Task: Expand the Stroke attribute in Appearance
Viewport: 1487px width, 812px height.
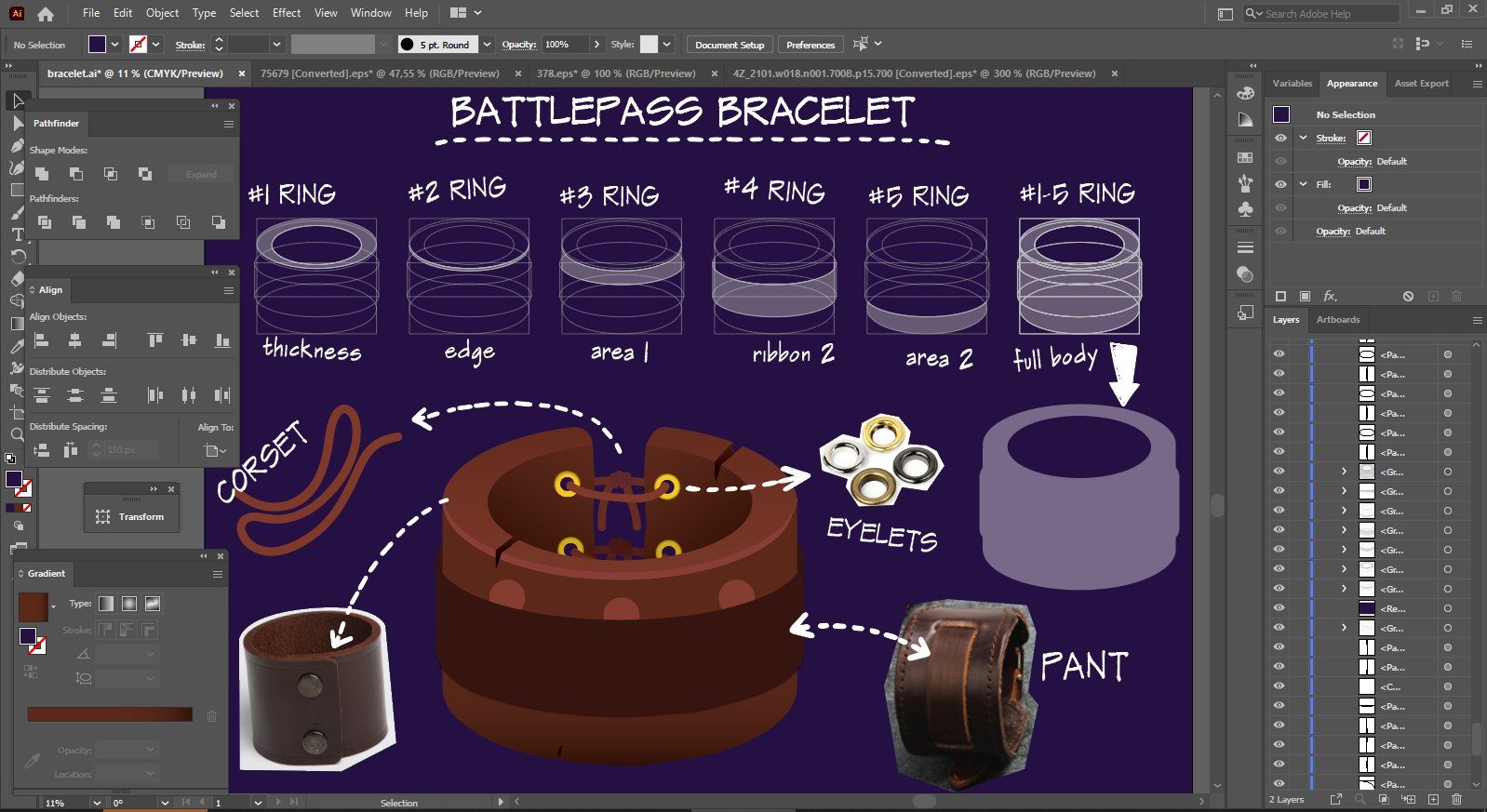Action: pyautogui.click(x=1304, y=138)
